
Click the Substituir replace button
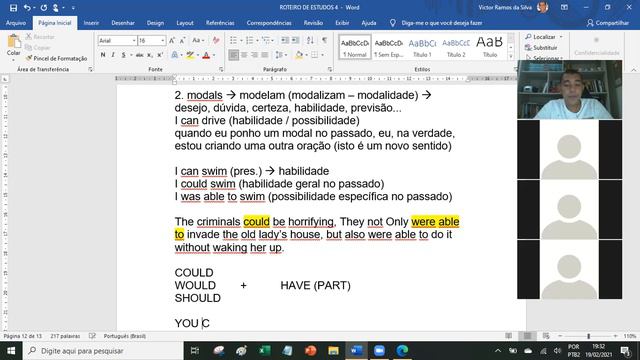coord(541,48)
